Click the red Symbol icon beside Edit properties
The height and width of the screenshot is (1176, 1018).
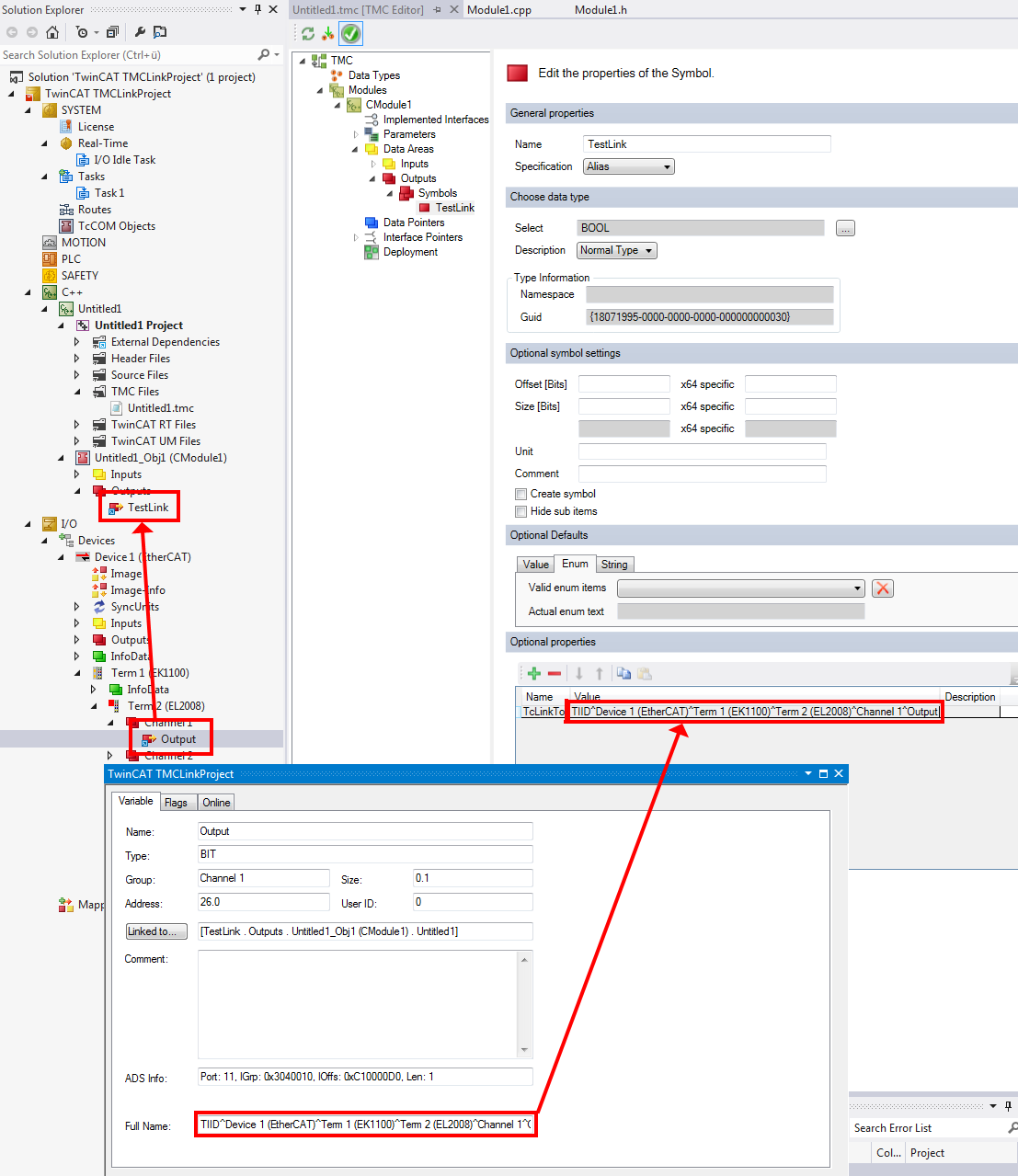pos(518,74)
